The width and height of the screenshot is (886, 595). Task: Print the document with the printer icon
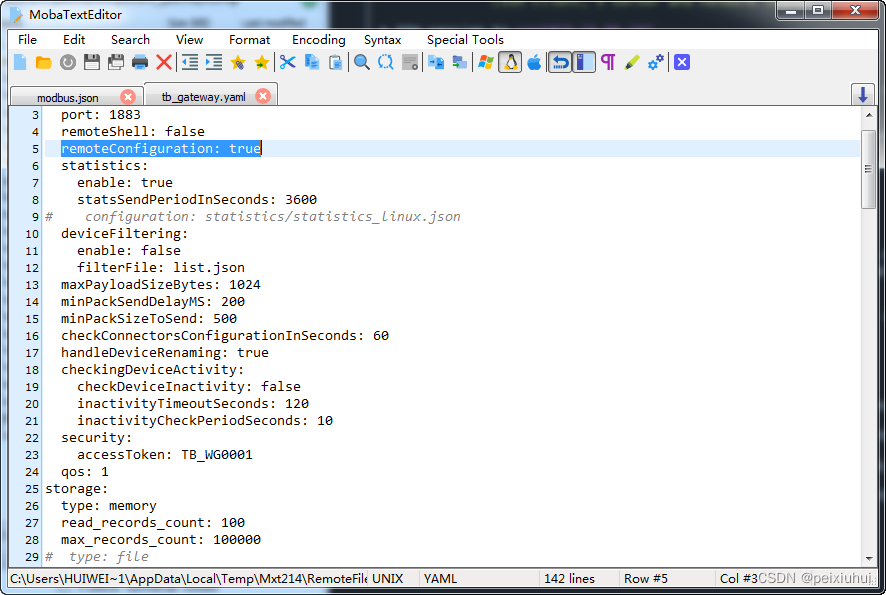click(140, 62)
